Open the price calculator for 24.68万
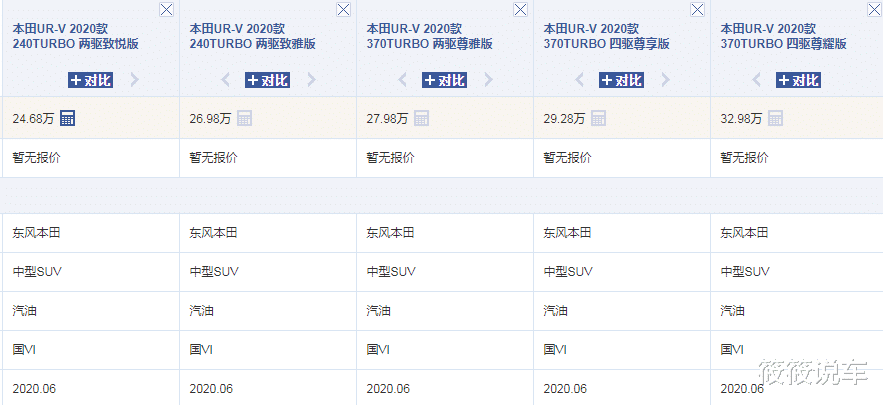 pos(68,118)
